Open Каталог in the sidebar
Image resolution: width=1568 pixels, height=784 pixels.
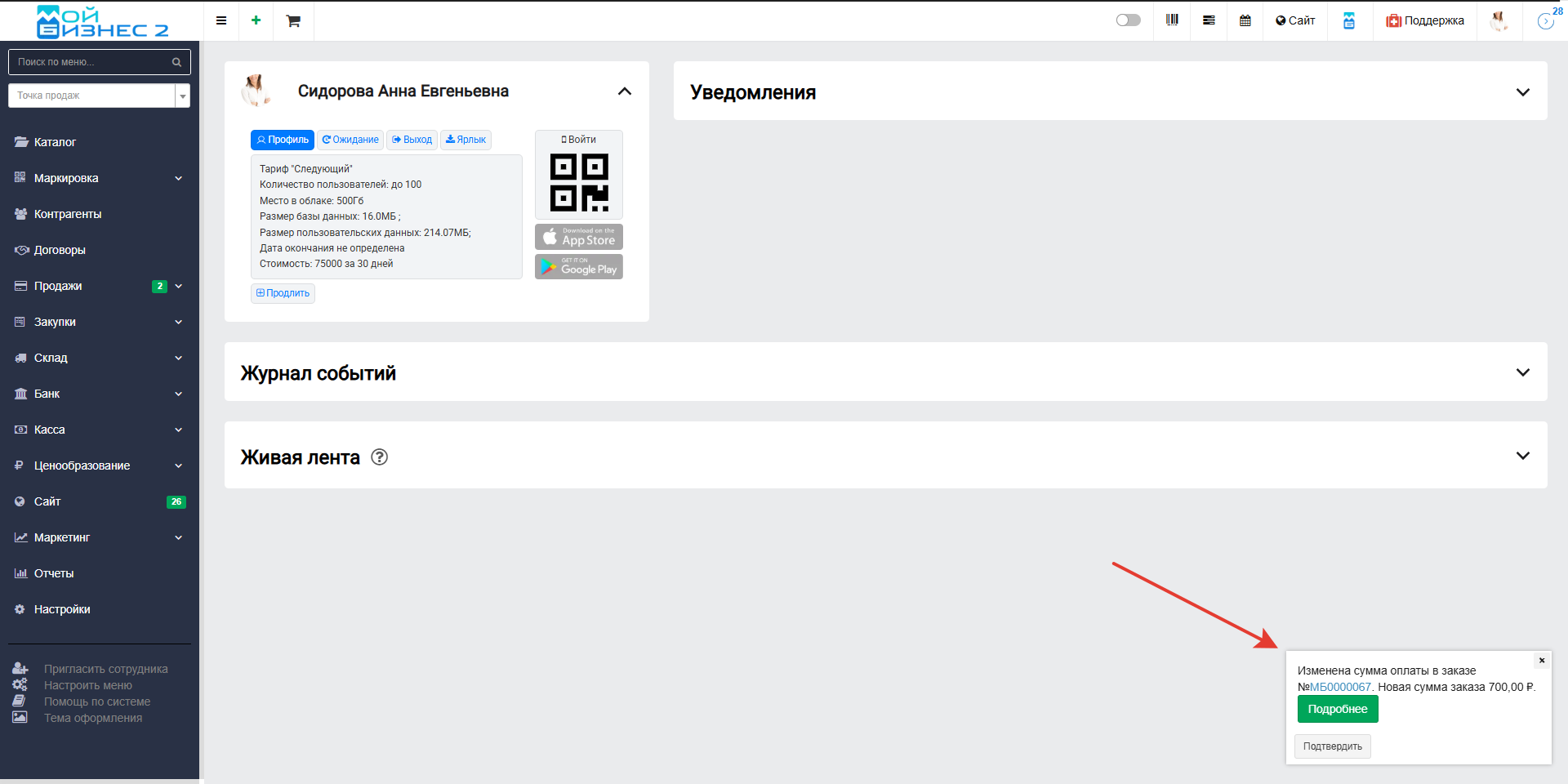coord(55,142)
